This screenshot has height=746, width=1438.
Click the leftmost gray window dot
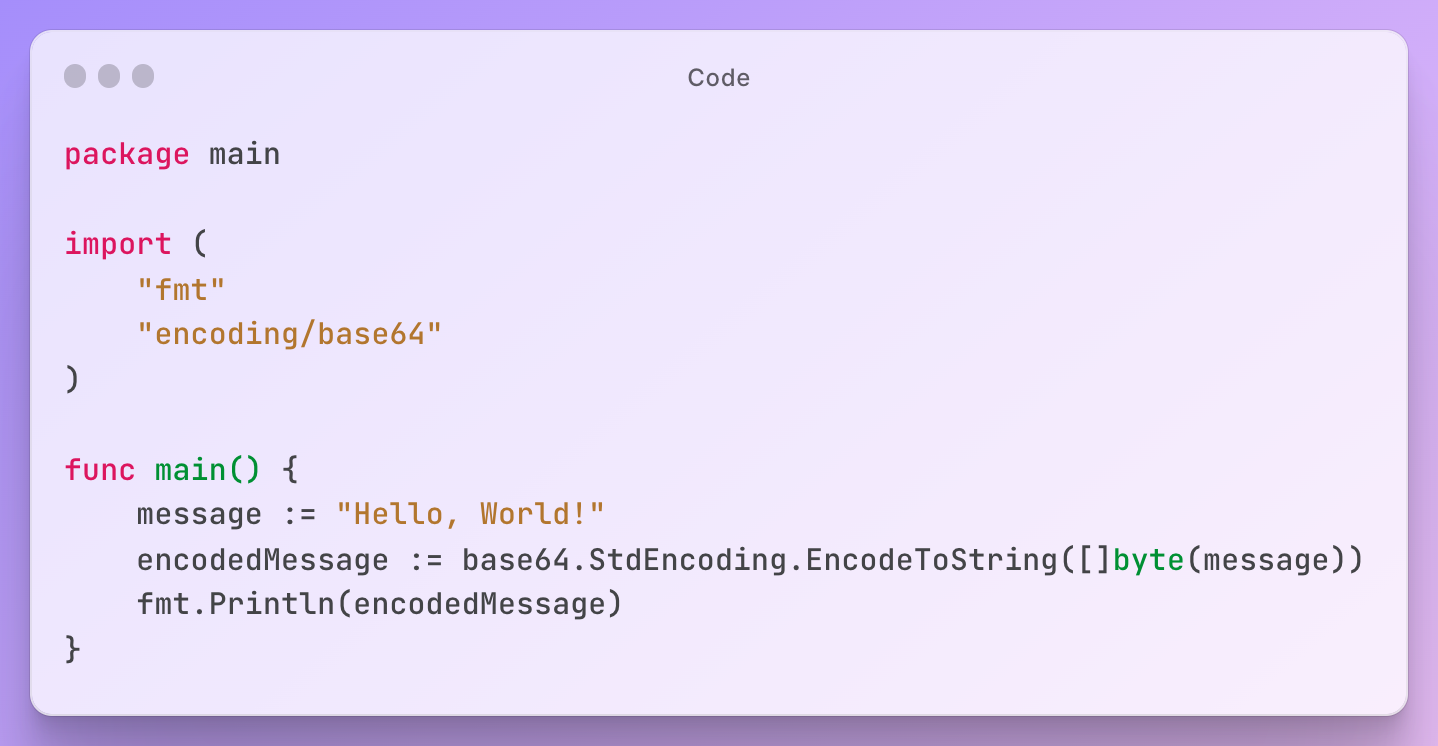[75, 76]
